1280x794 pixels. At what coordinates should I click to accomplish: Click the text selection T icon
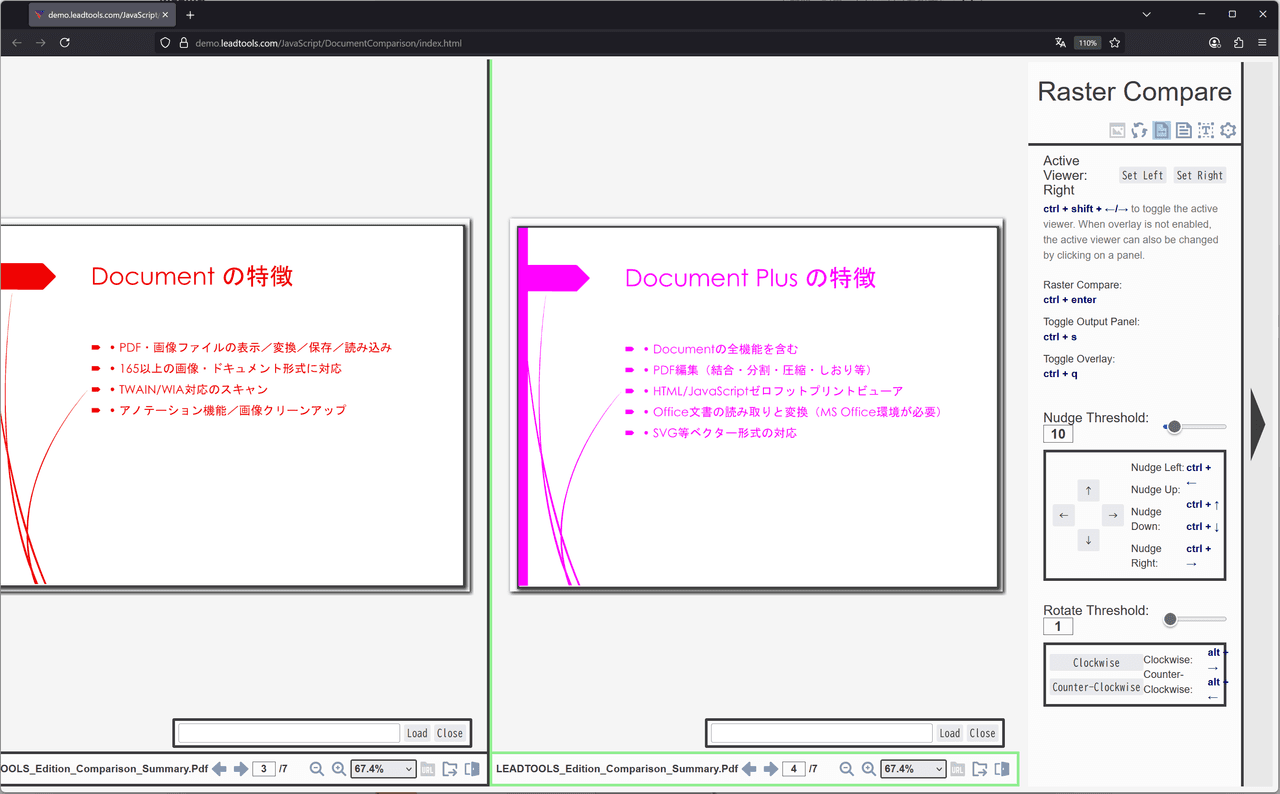[x=1206, y=130]
